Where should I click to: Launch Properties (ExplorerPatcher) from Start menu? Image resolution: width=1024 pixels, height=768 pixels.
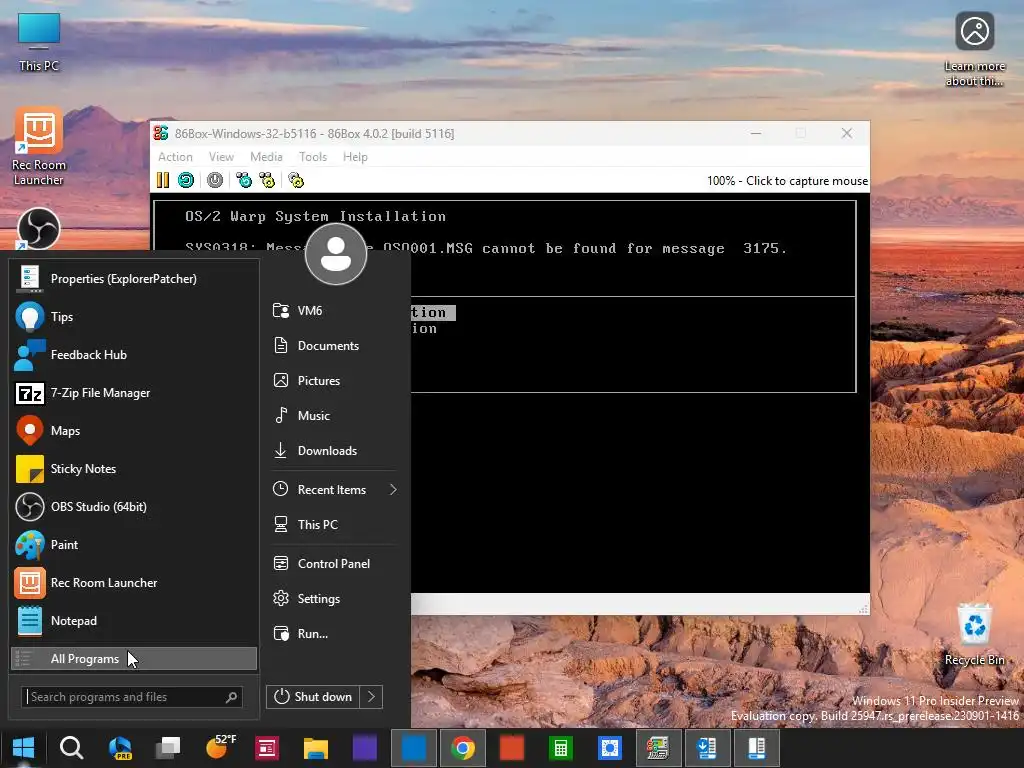click(x=135, y=279)
